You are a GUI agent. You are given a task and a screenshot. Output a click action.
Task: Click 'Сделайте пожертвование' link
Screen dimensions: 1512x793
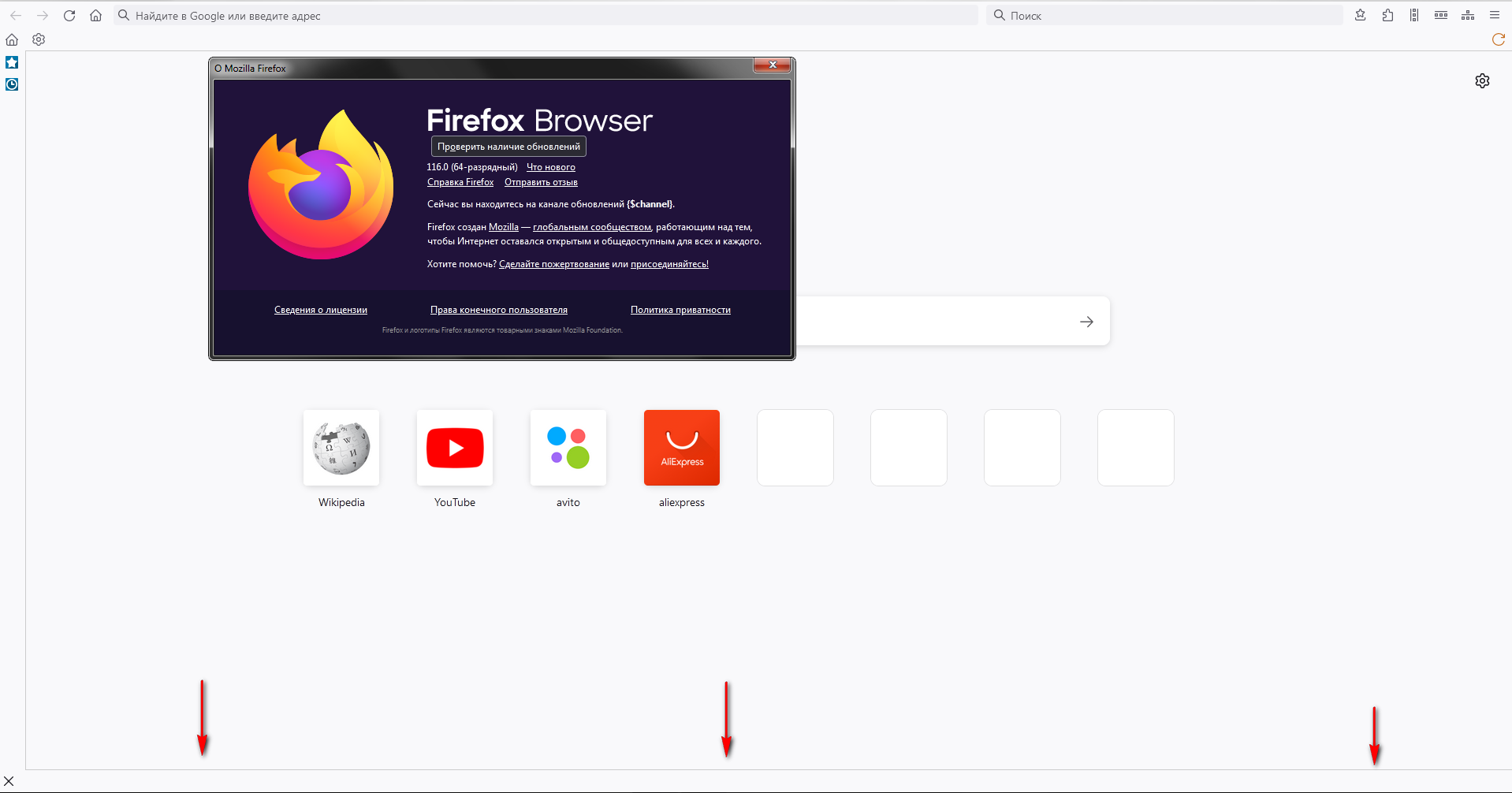(554, 264)
